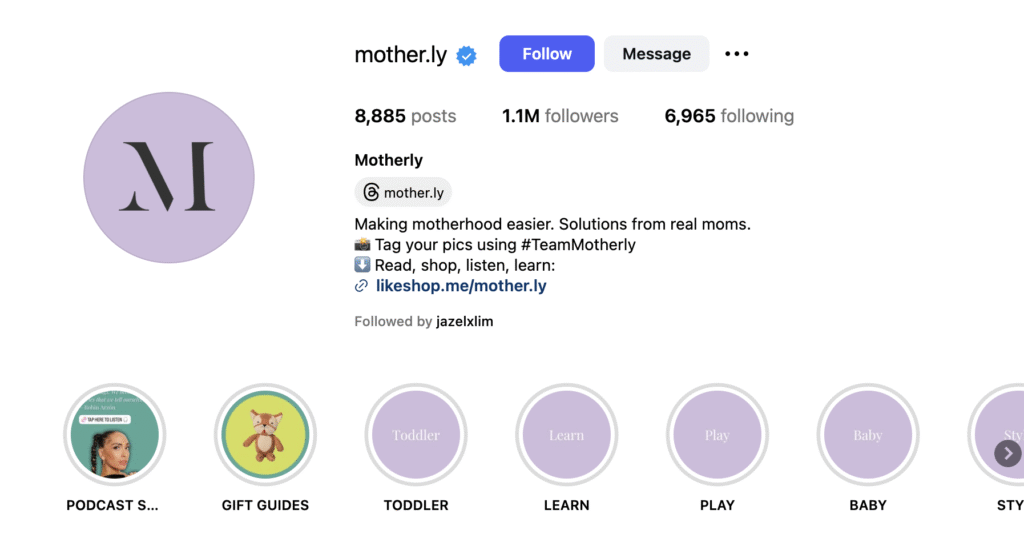1024x546 pixels.
Task: Click the 8,885 posts count
Action: click(405, 116)
